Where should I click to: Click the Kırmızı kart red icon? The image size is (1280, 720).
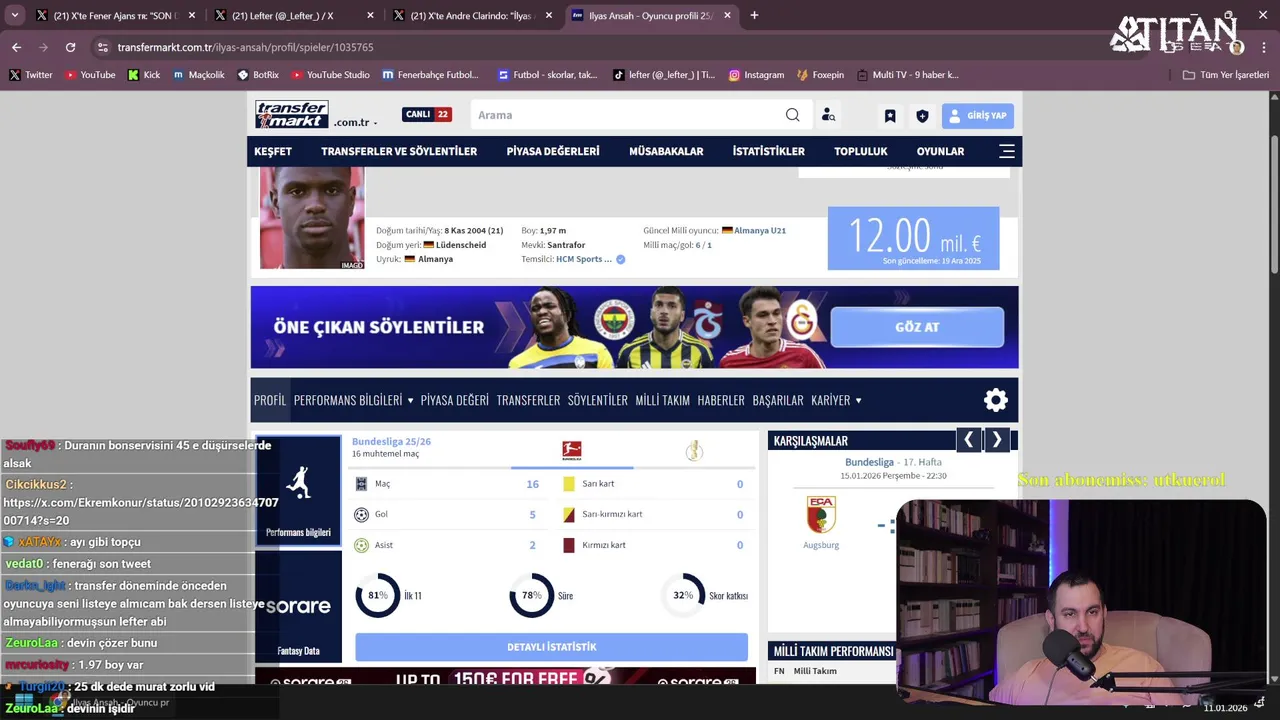pos(569,545)
